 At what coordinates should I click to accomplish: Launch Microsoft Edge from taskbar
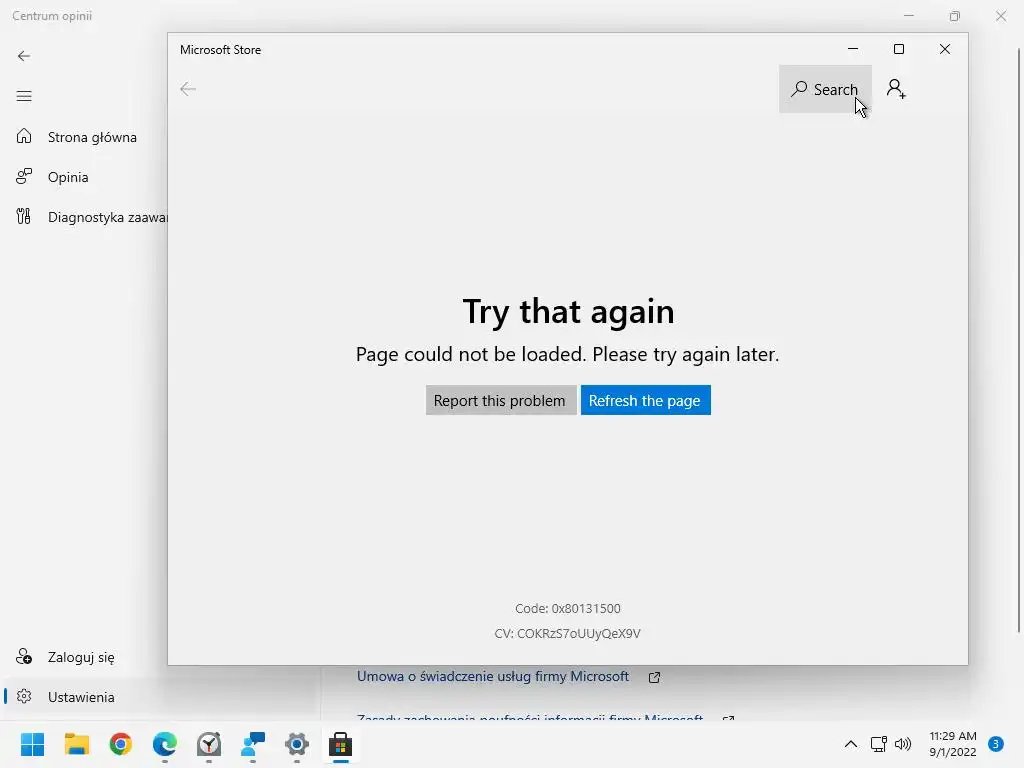165,744
